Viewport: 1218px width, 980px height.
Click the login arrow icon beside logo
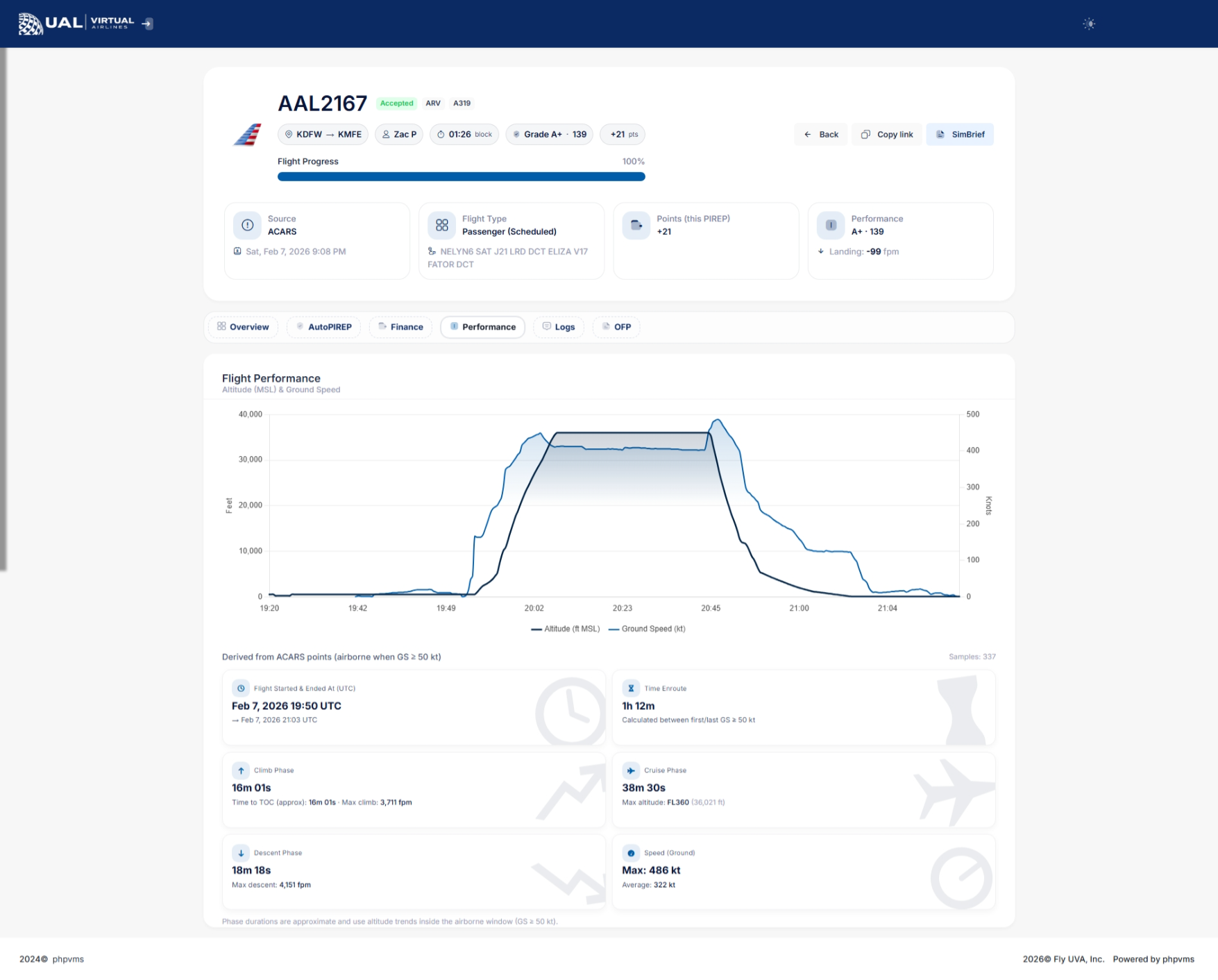[x=147, y=24]
